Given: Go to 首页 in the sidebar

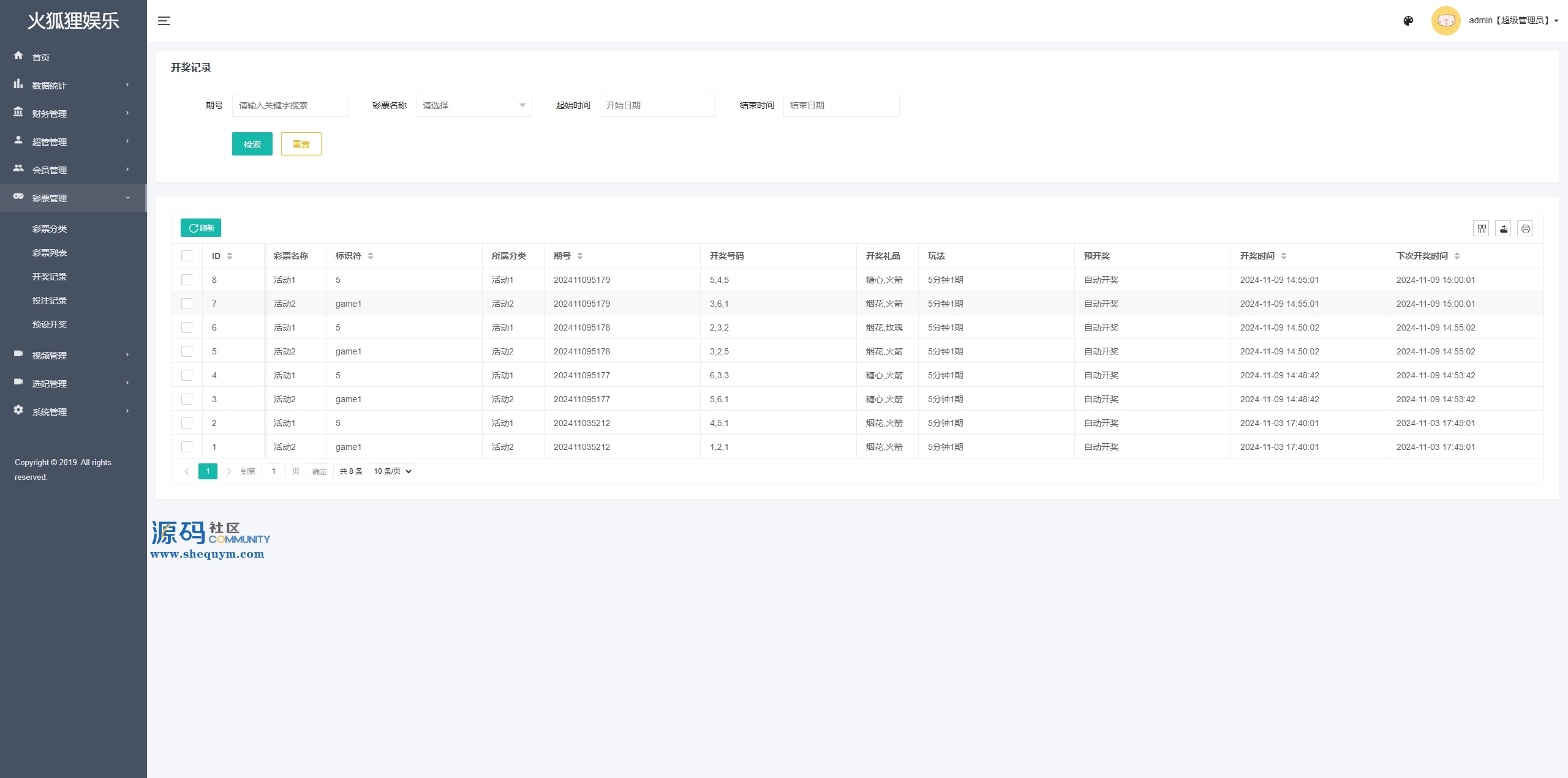Looking at the screenshot, I should tap(41, 57).
